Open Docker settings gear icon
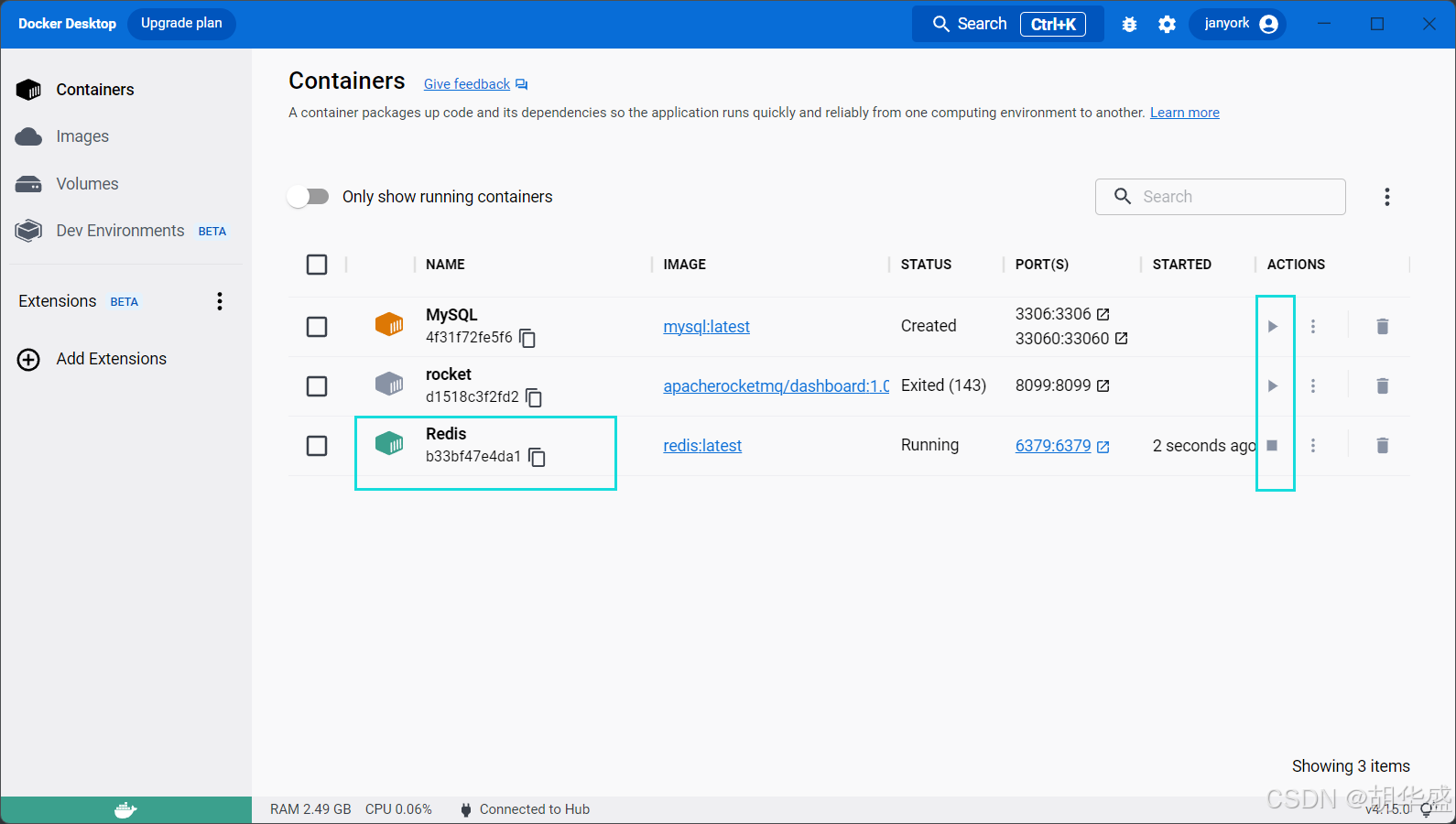Image resolution: width=1456 pixels, height=824 pixels. point(1167,25)
